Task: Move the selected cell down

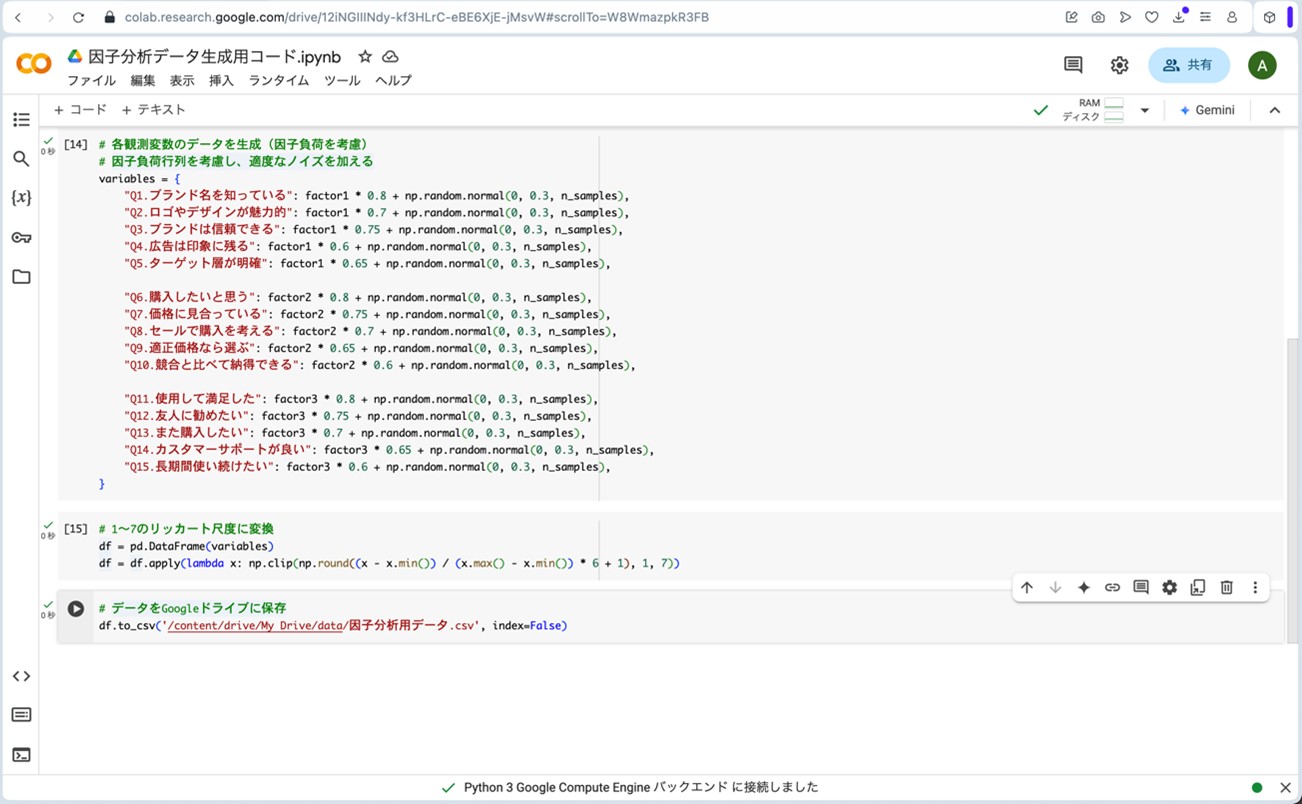Action: (x=1055, y=588)
